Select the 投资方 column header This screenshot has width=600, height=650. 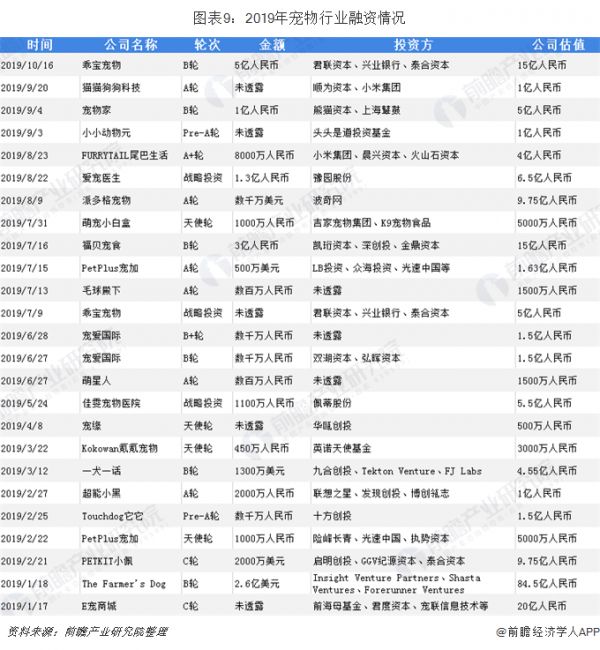413,45
